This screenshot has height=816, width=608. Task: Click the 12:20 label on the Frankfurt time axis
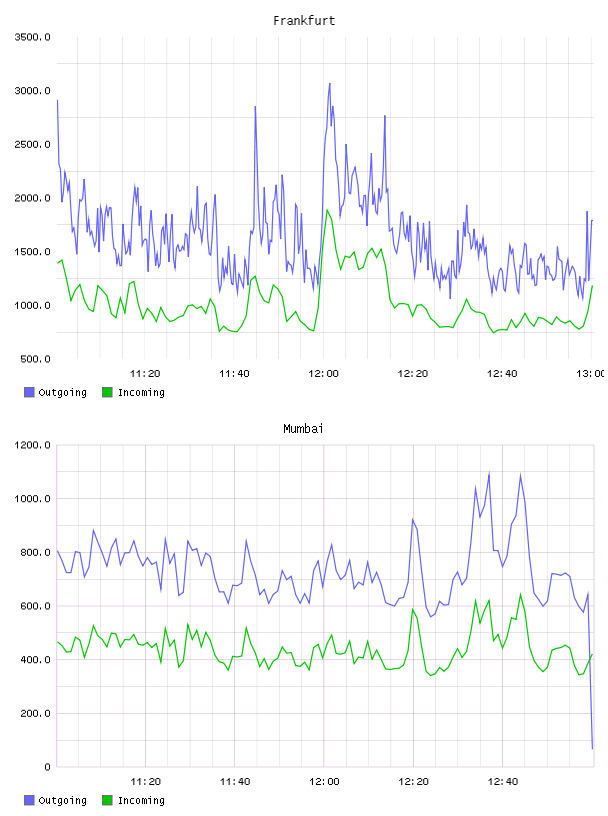pyautogui.click(x=413, y=373)
